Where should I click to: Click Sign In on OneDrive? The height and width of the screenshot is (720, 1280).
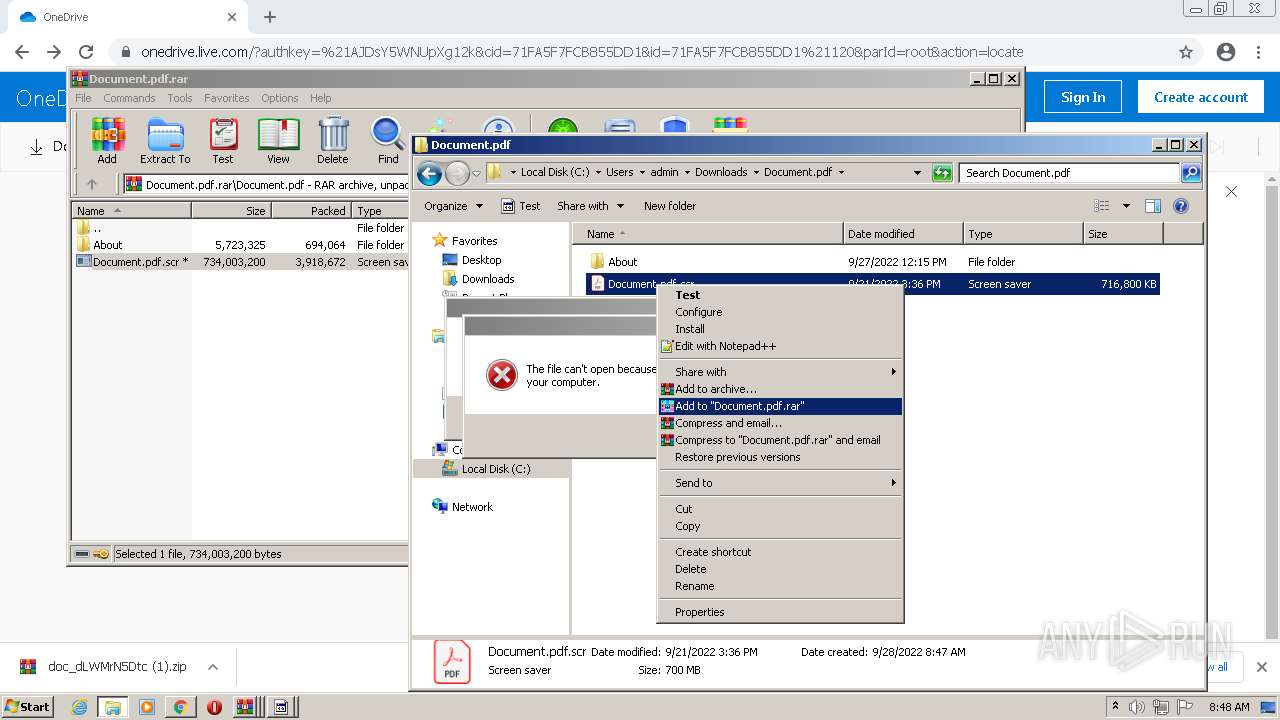pyautogui.click(x=1083, y=97)
